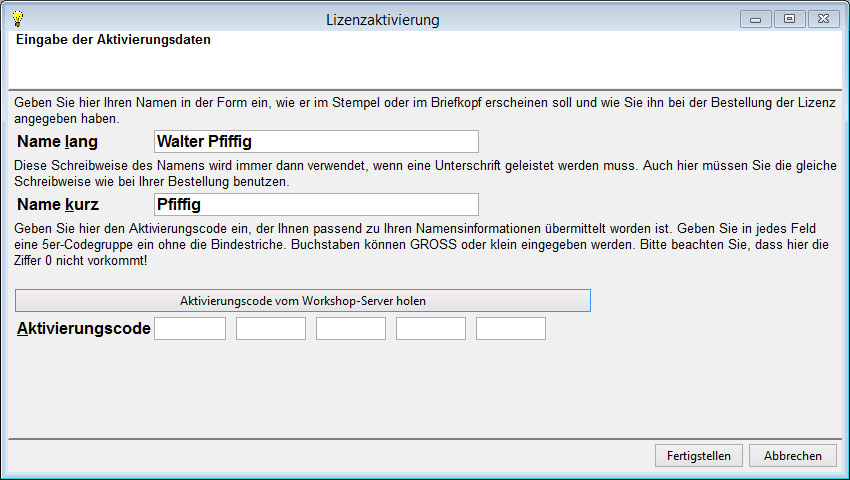Maximize the Lizenzaktivierung window
The image size is (850, 480).
[x=789, y=19]
